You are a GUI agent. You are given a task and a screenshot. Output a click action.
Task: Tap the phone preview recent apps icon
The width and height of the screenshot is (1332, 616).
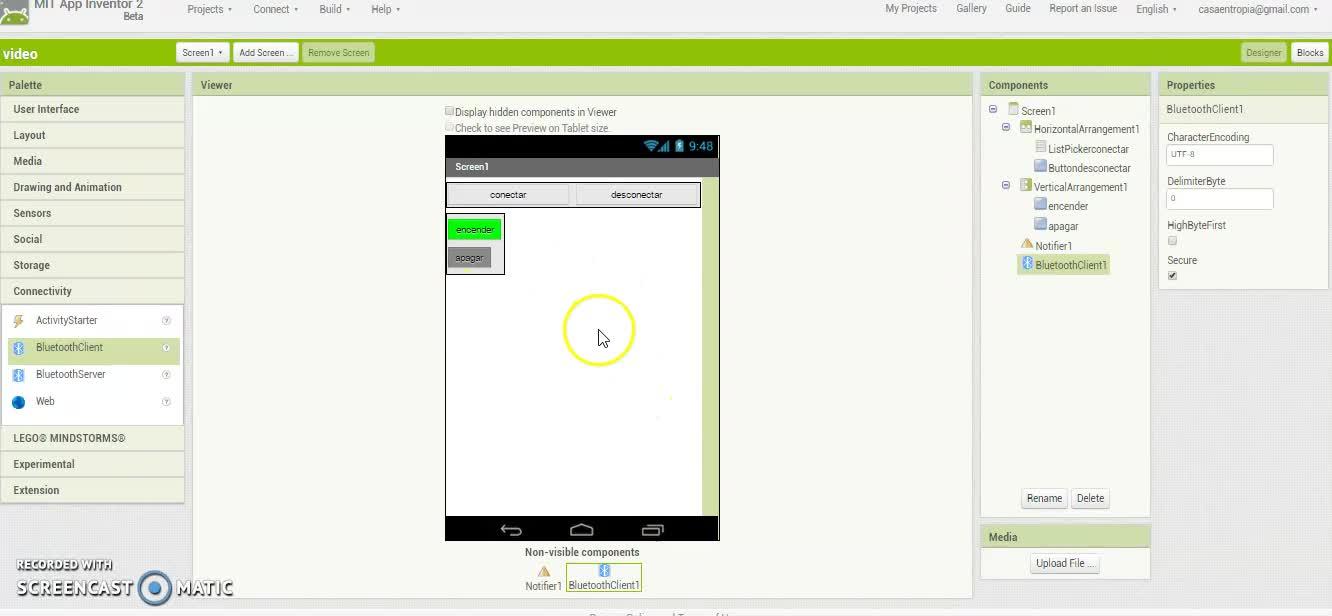point(652,530)
